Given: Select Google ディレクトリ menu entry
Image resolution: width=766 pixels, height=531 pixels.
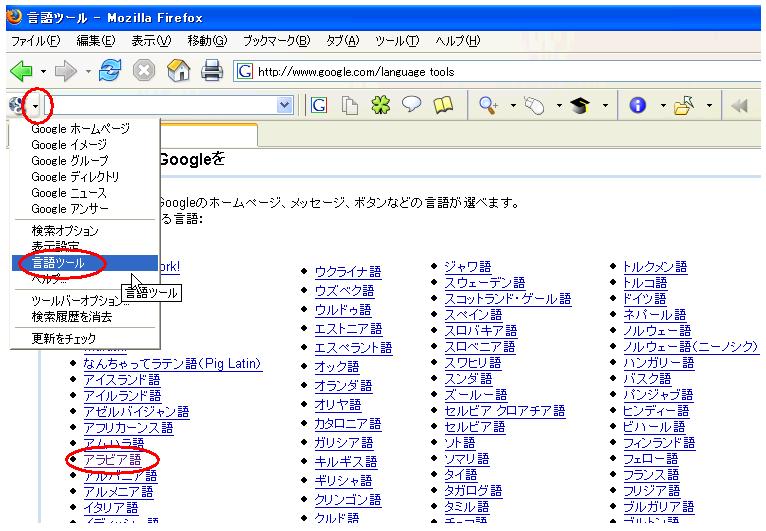Looking at the screenshot, I should 85,176.
